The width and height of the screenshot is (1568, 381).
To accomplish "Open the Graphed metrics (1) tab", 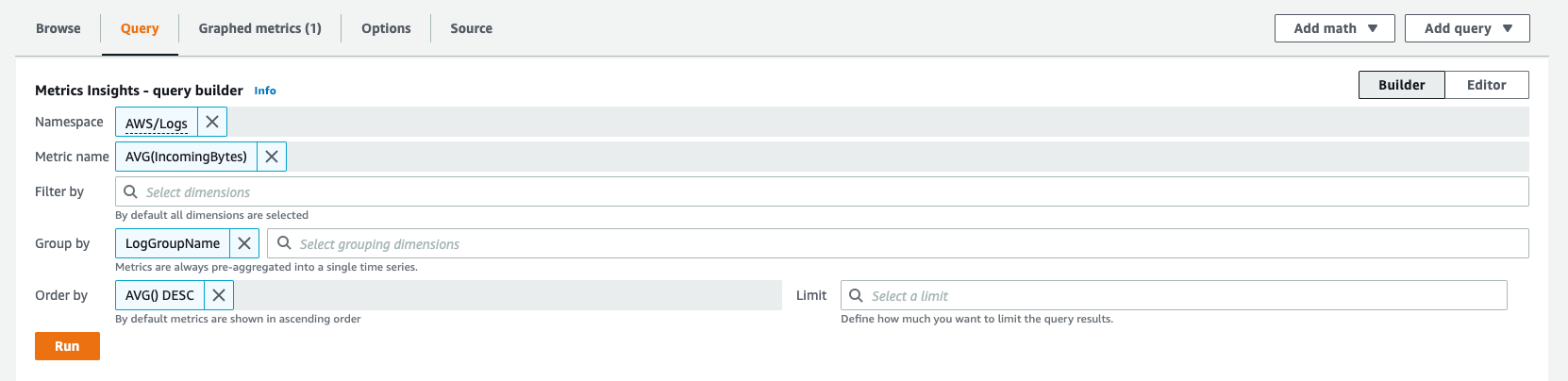I will tap(260, 28).
